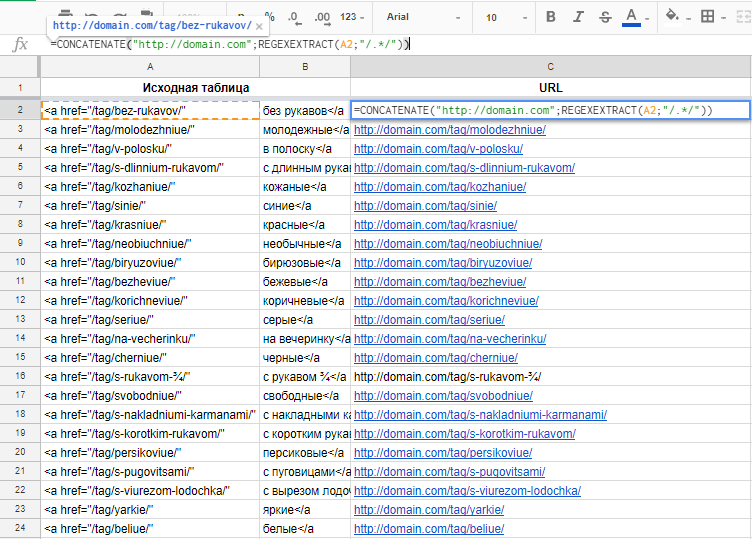The height and width of the screenshot is (539, 752).
Task: Select cell with /tag/na-vecherinku/ href
Action: 150,339
